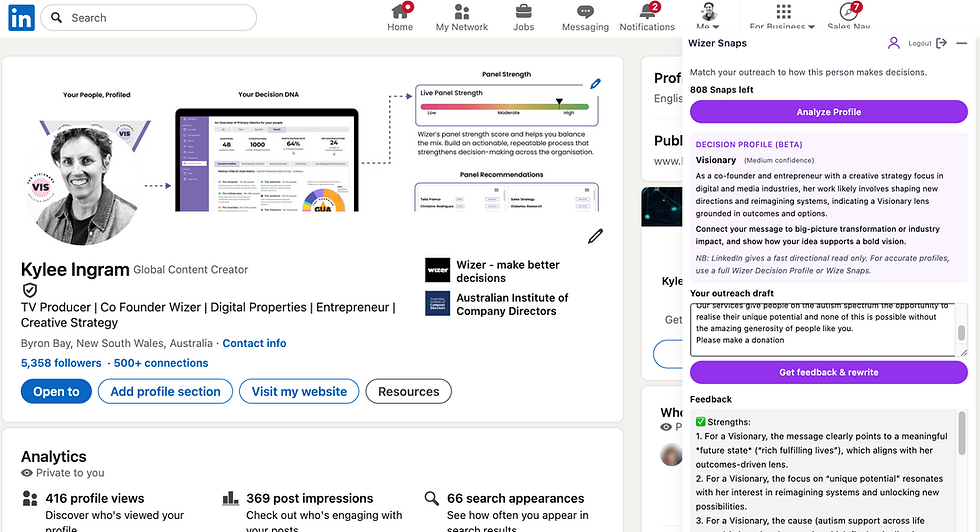
Task: Edit the profile banner image pencil
Action: point(596,84)
